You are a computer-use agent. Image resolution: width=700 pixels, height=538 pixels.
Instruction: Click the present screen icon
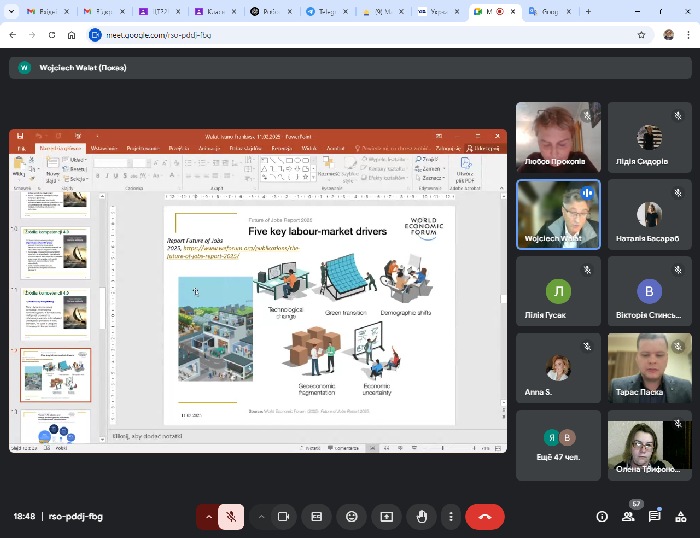tap(386, 517)
